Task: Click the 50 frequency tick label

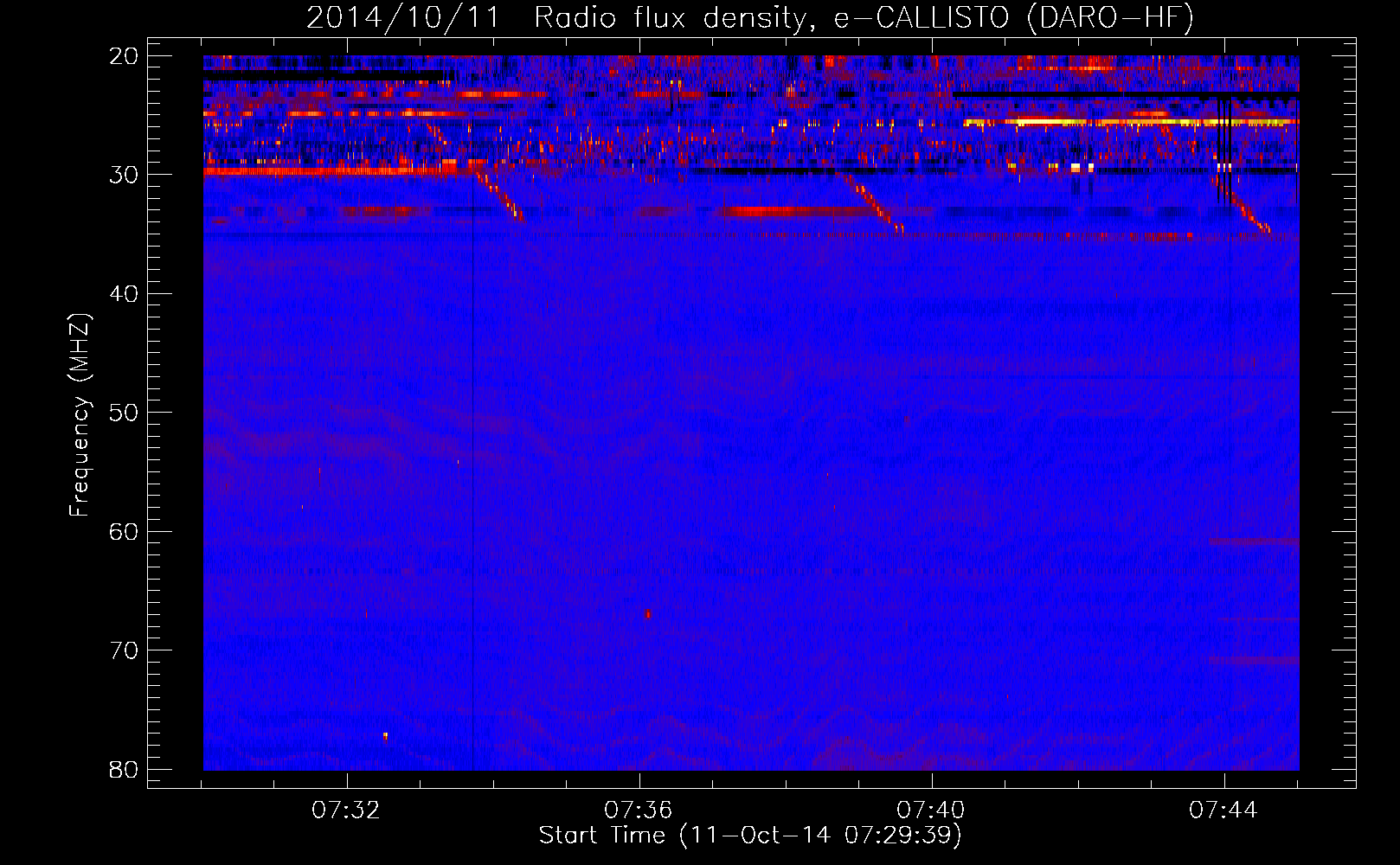Action: (x=125, y=413)
